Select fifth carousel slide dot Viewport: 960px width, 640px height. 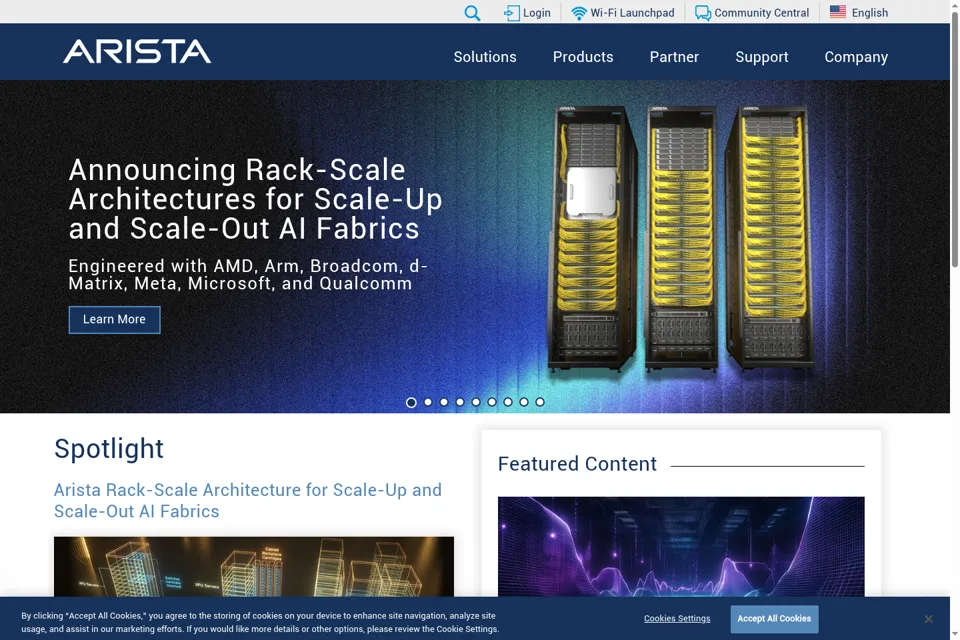pyautogui.click(x=476, y=402)
